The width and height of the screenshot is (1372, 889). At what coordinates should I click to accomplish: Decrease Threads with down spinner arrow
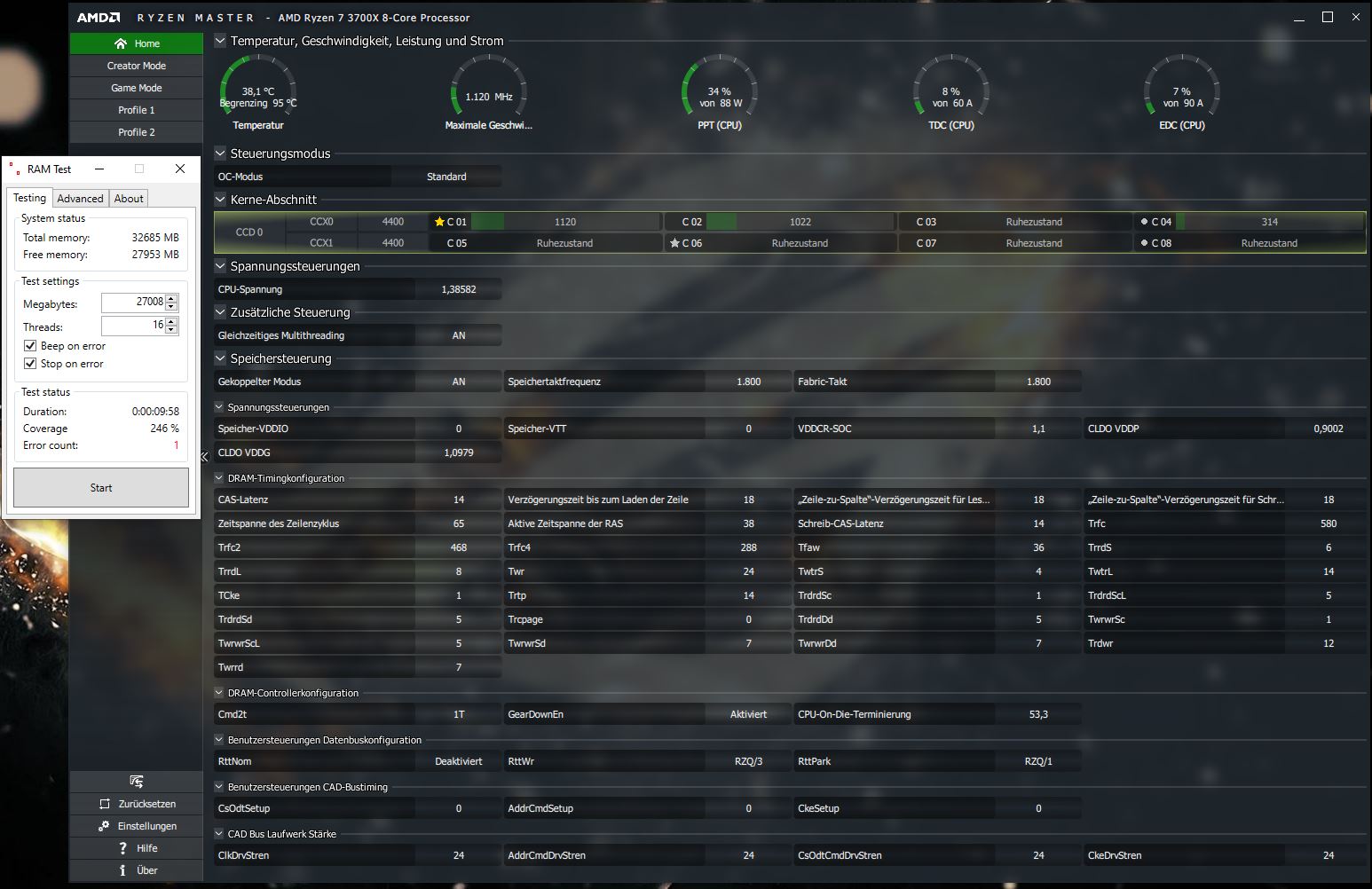click(x=172, y=331)
